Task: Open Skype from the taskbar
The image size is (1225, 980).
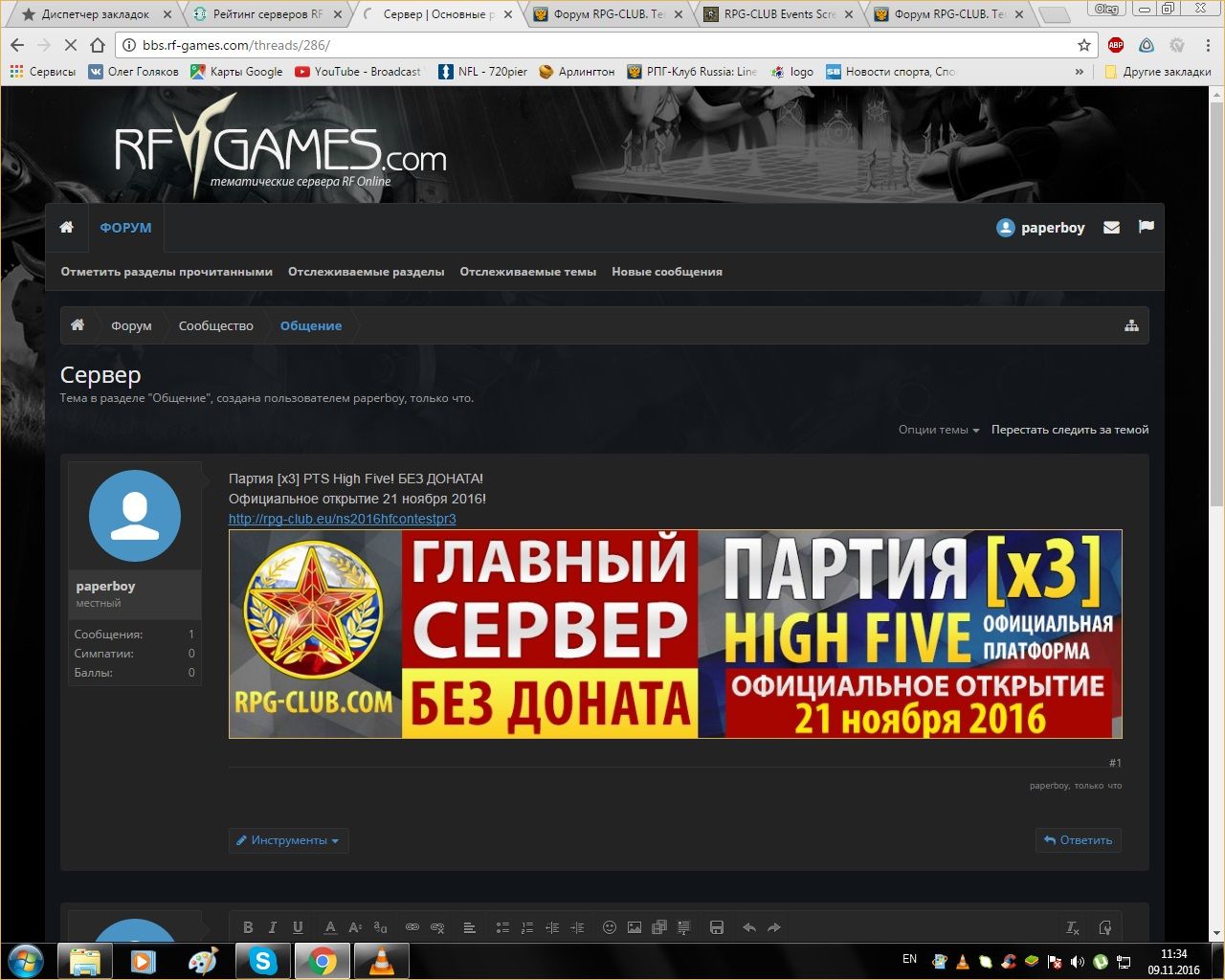Action: 262,960
